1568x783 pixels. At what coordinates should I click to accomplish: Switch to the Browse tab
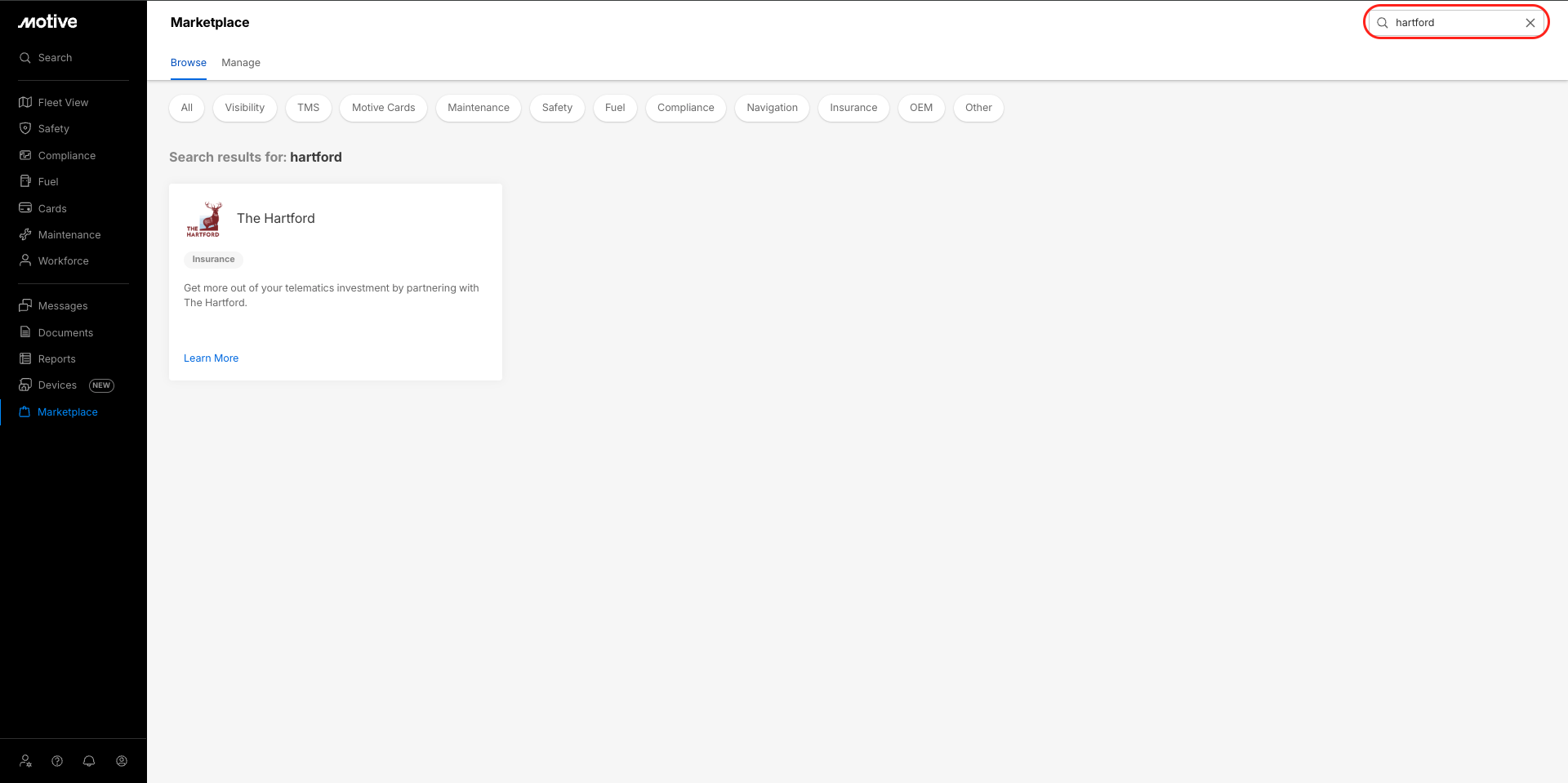[x=189, y=63]
